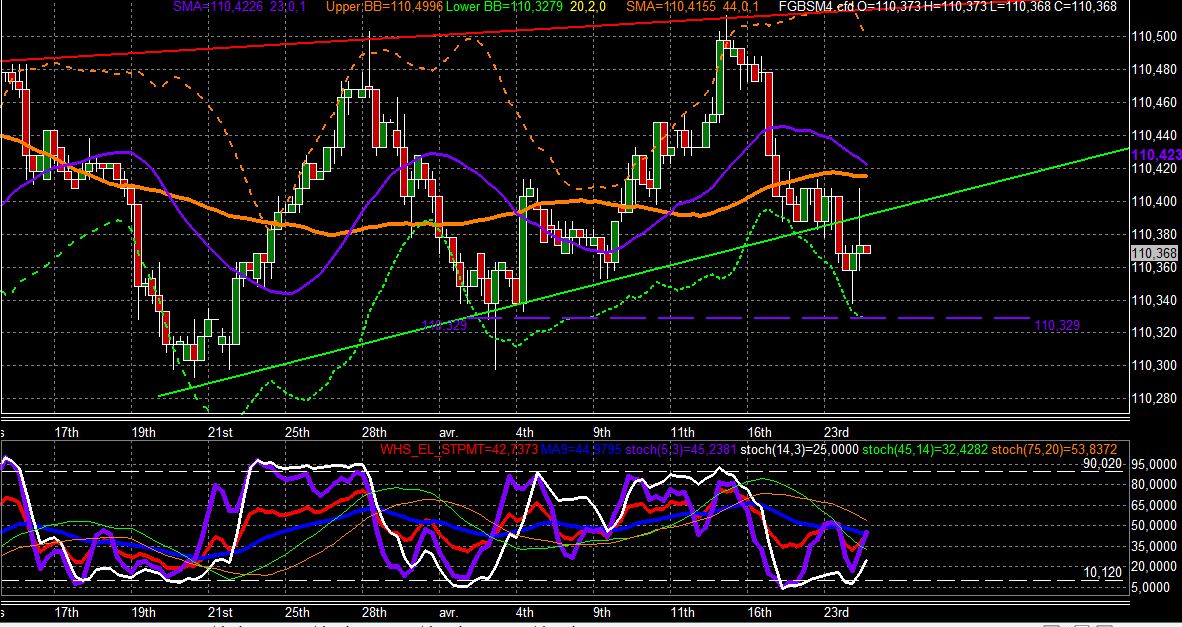The image size is (1182, 627).
Task: Click the 19th date on the stochastic panel axis
Action: [143, 612]
